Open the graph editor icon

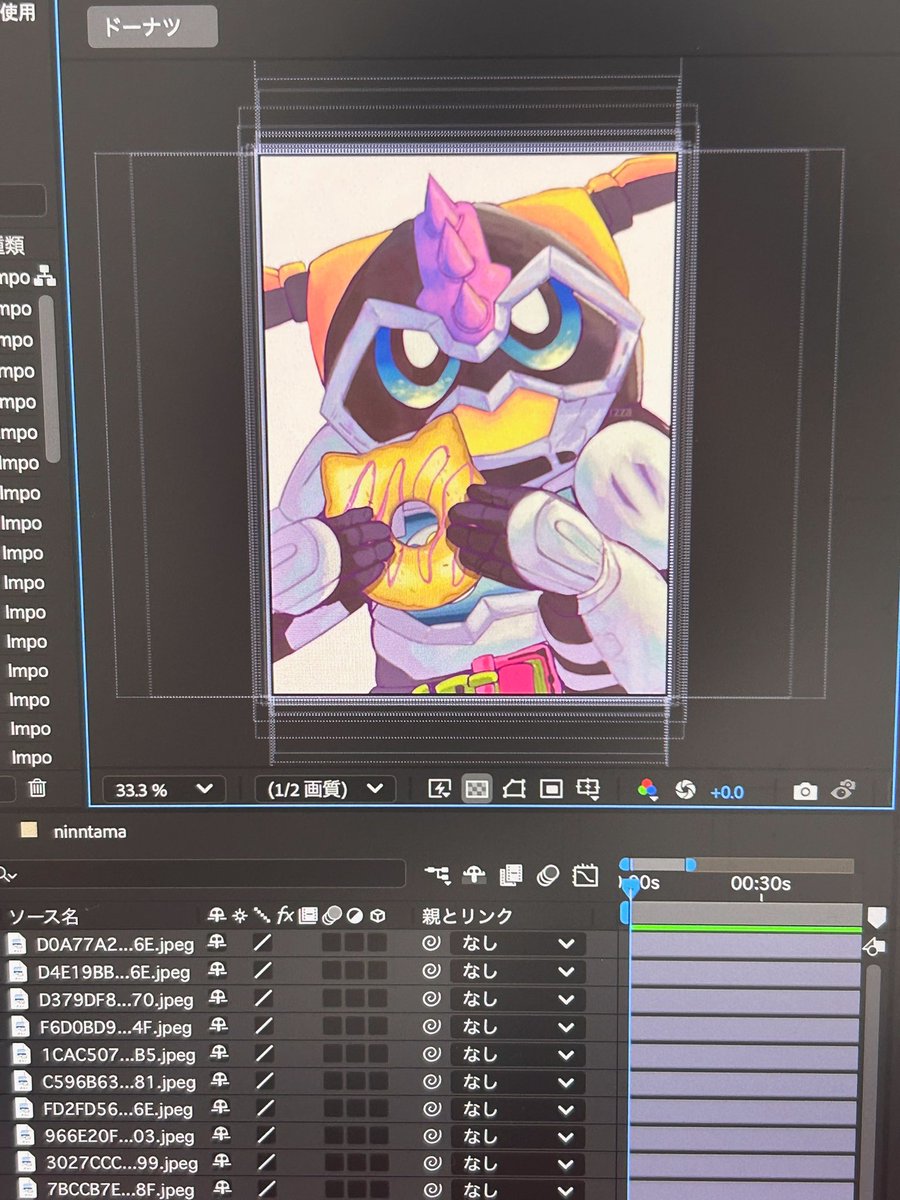[584, 876]
